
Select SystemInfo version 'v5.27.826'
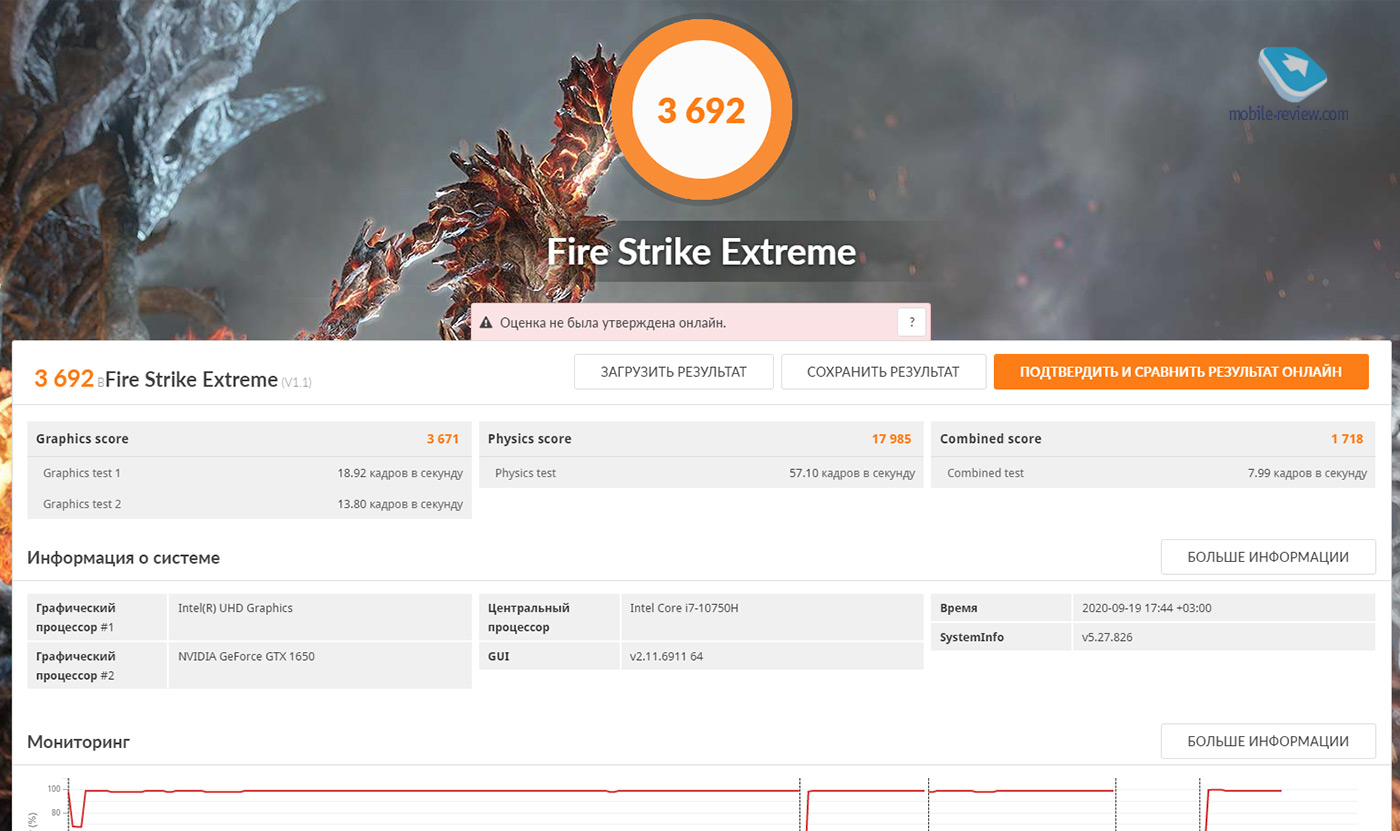pyautogui.click(x=1107, y=637)
